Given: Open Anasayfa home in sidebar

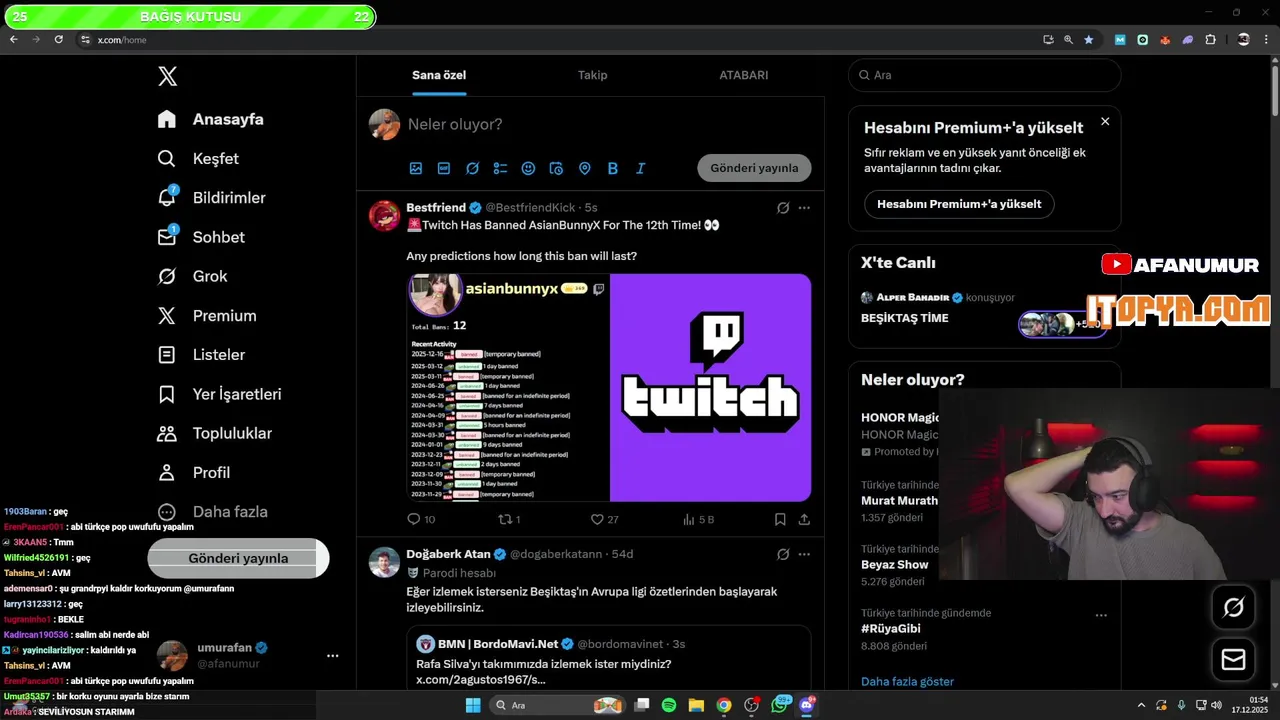Looking at the screenshot, I should [x=211, y=119].
